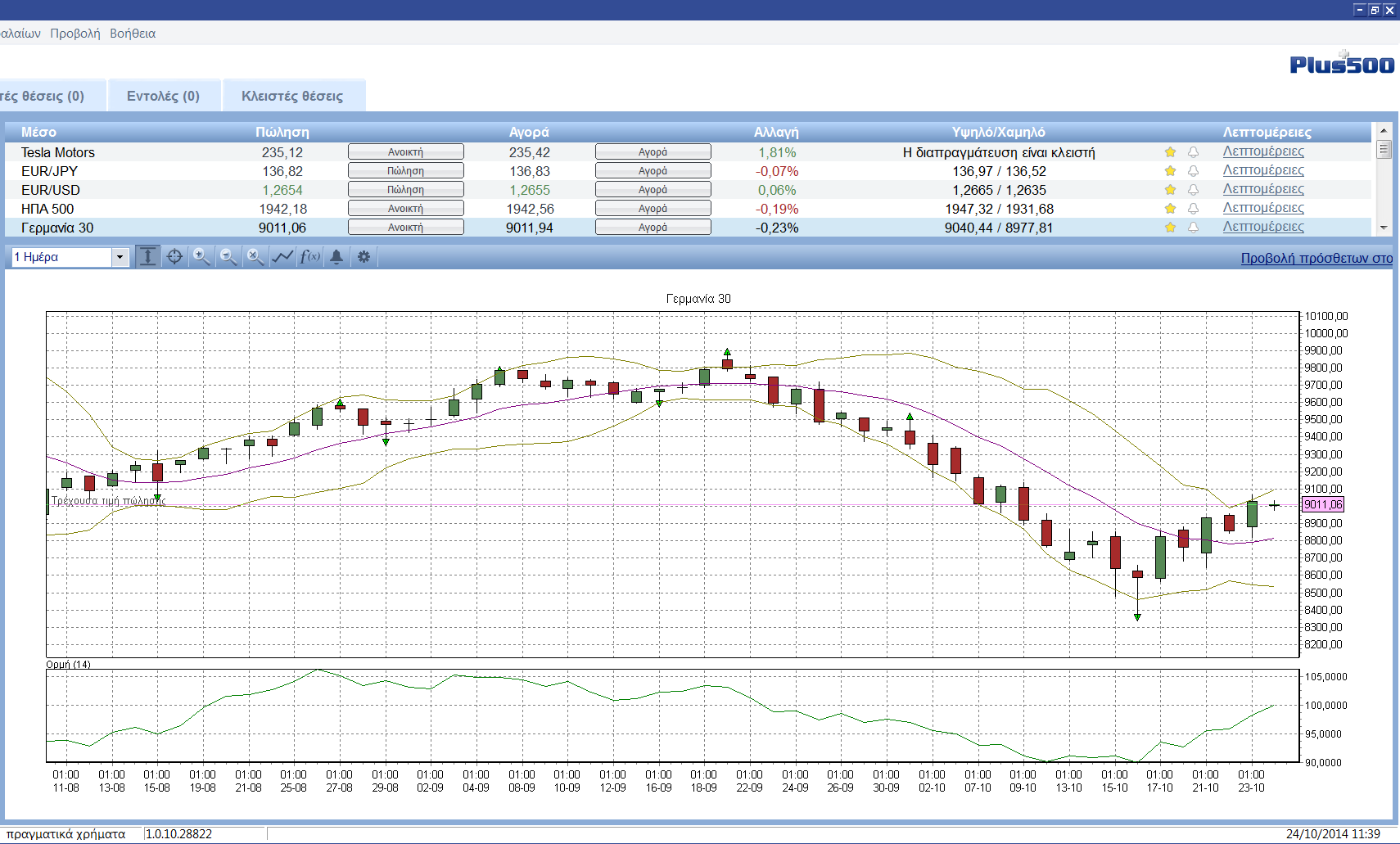Viewport: 1400px width, 844px height.
Task: Toggle favorite star for Γερμανία 30
Action: click(1170, 228)
